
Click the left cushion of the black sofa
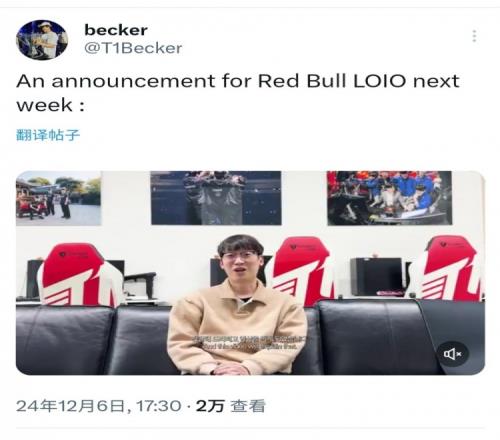[x=65, y=340]
